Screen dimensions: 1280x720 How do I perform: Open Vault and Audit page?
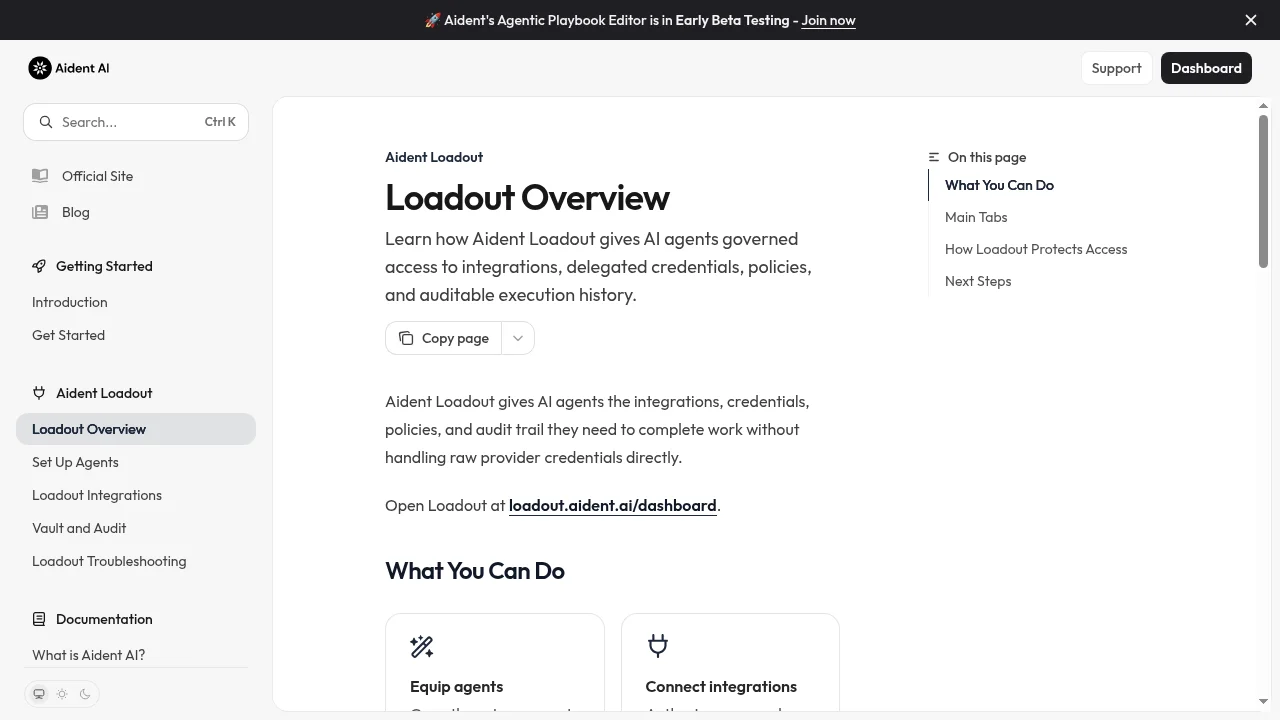click(79, 528)
